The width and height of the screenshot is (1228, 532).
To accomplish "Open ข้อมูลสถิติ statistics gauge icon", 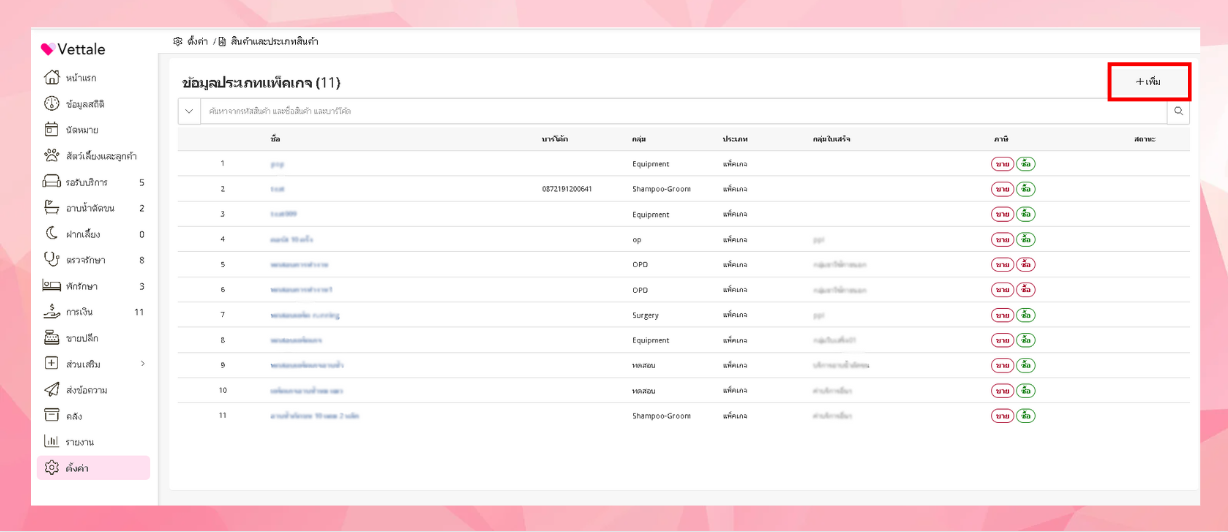I will [52, 103].
